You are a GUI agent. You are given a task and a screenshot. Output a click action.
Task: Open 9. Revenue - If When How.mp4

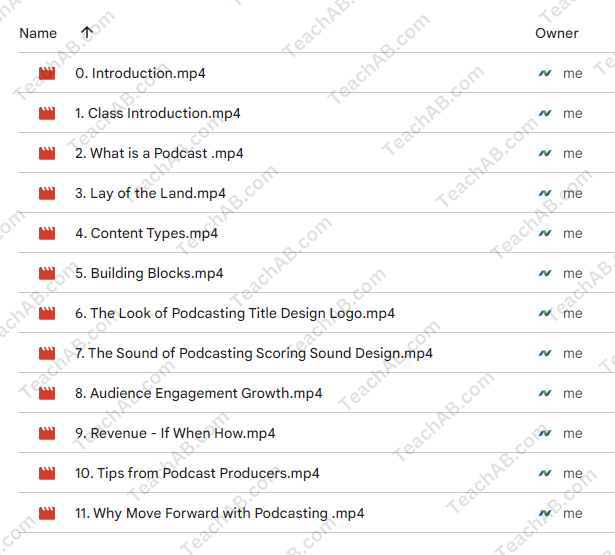click(x=174, y=433)
